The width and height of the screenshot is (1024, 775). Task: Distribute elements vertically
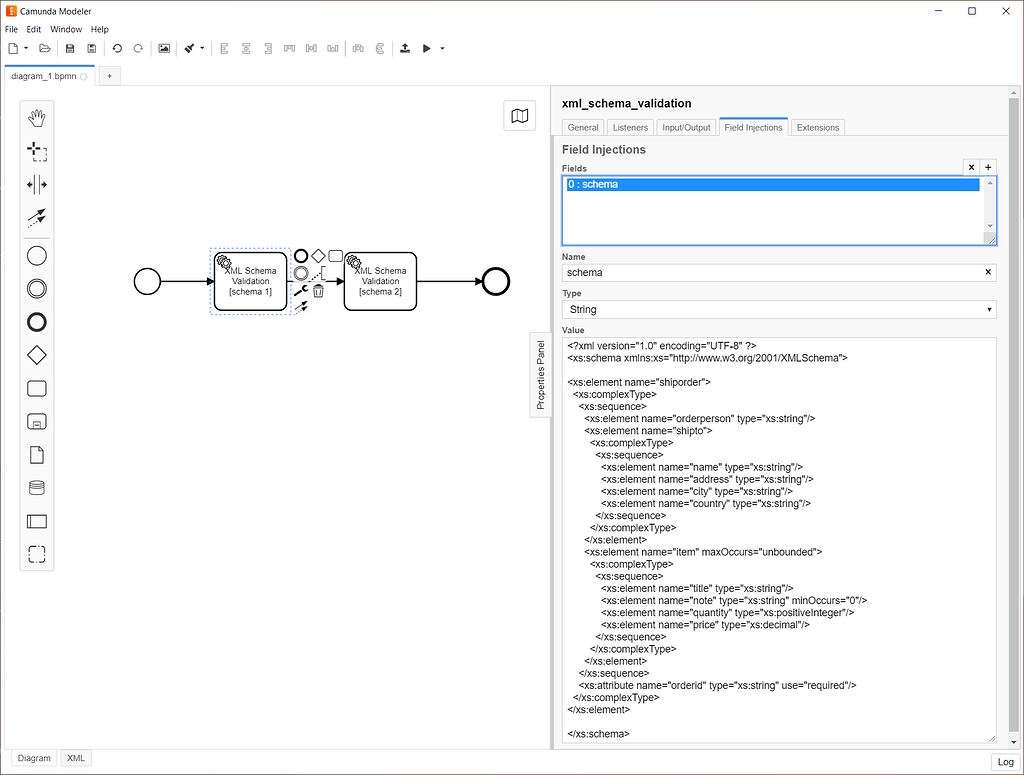(380, 48)
